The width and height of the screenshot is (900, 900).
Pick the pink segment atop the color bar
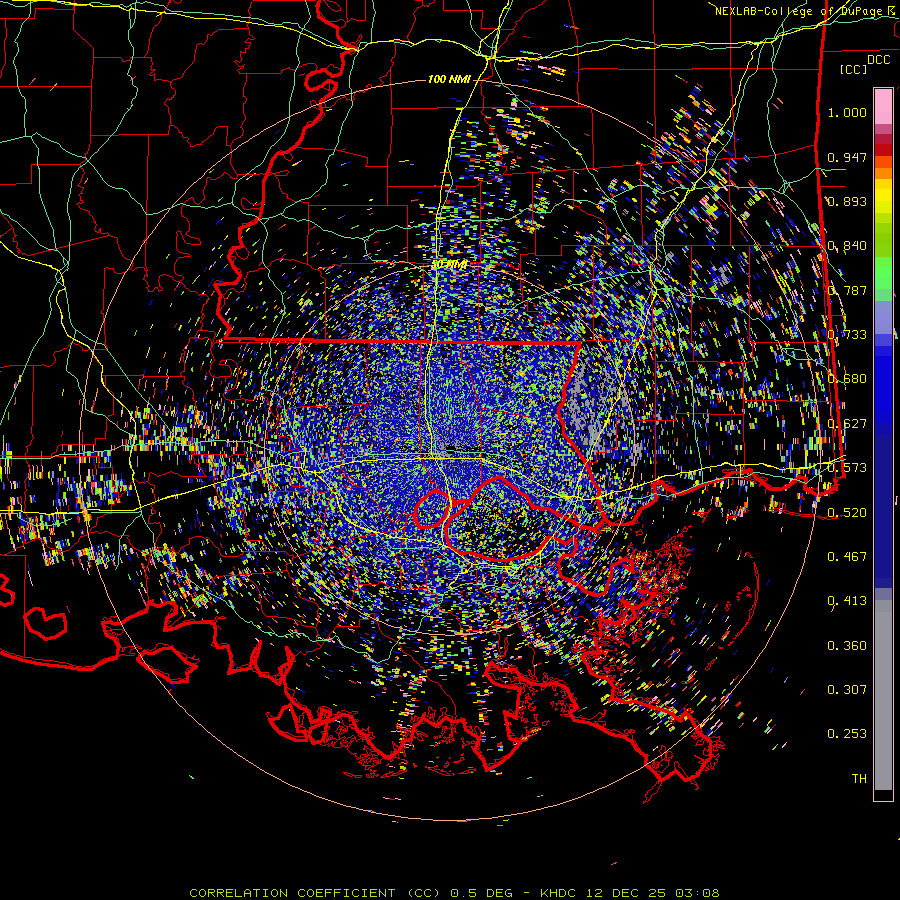point(883,107)
